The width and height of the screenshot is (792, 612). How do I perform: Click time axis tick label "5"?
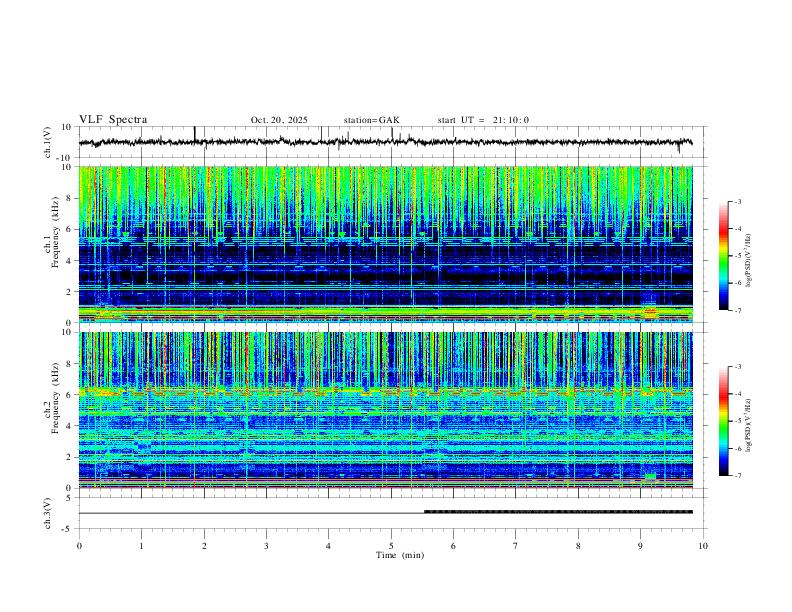click(391, 546)
